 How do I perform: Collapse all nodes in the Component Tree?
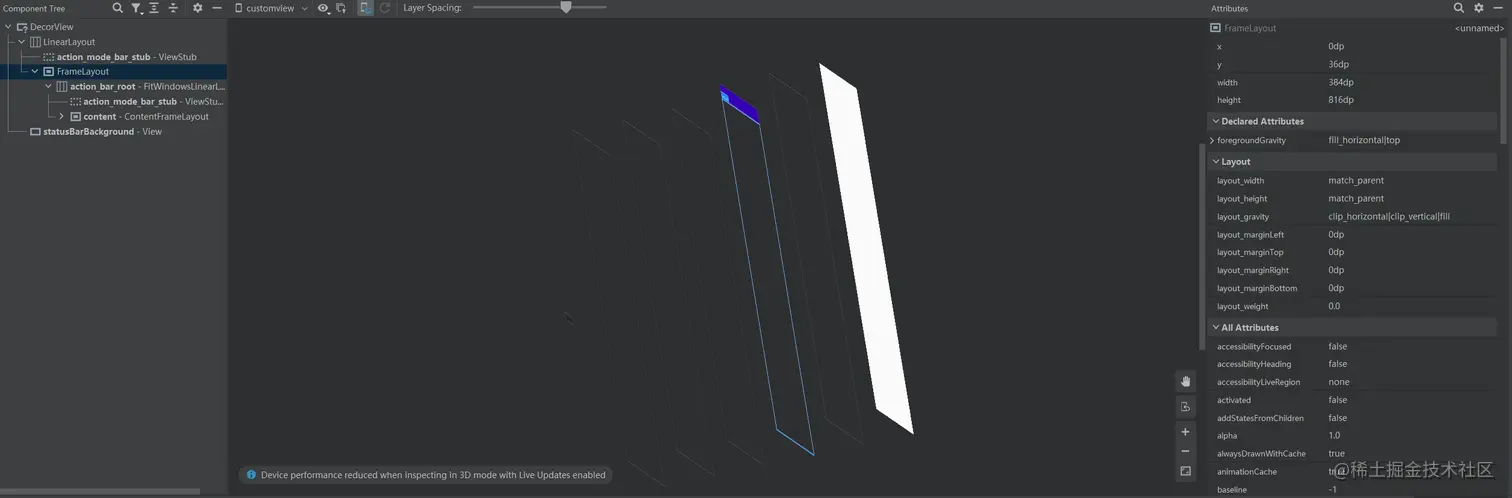pos(173,8)
